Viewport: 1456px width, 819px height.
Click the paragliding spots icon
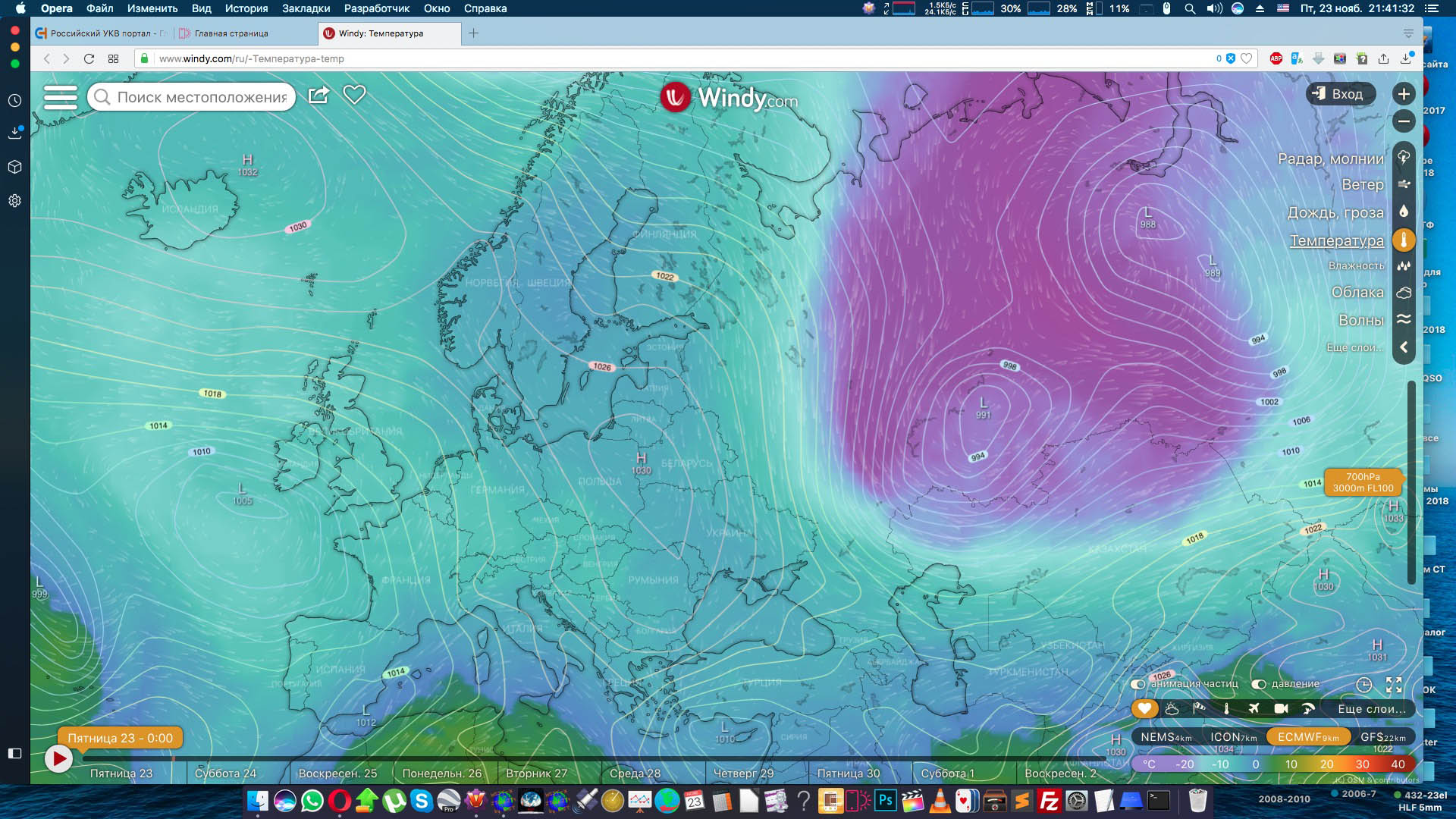point(1308,708)
